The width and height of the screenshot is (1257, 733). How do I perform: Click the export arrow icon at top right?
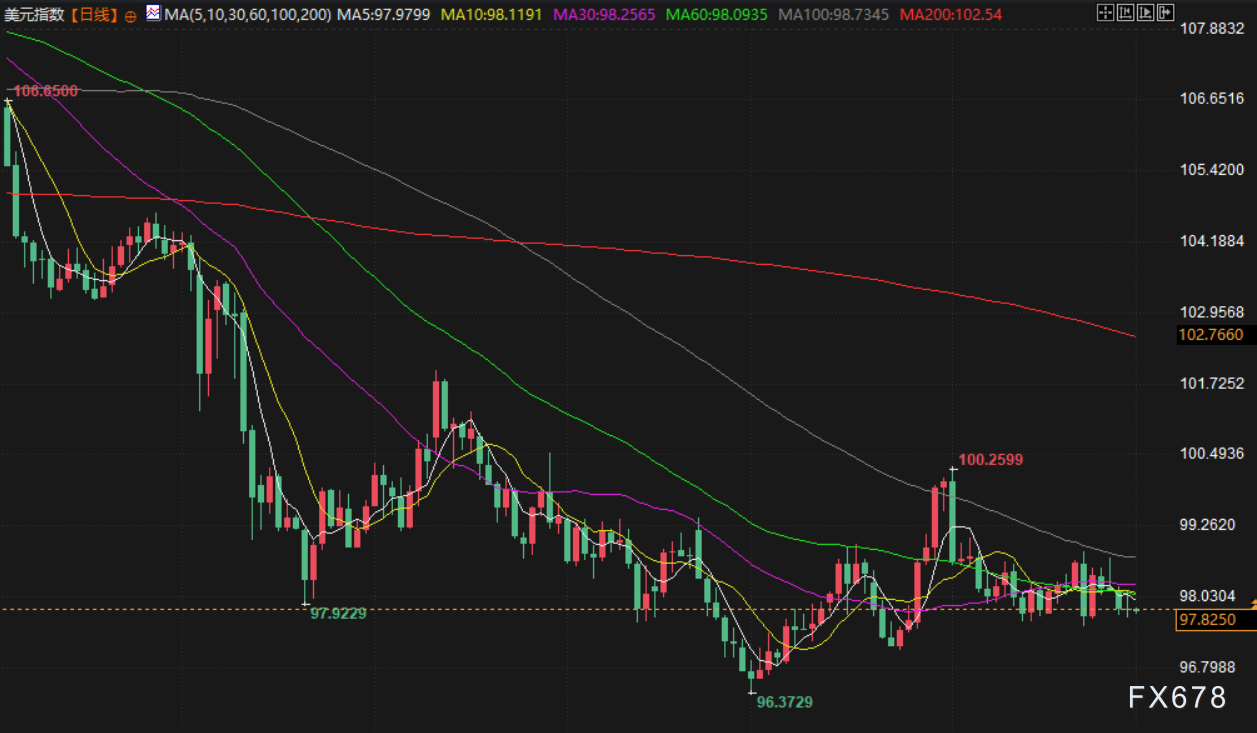coord(1165,13)
